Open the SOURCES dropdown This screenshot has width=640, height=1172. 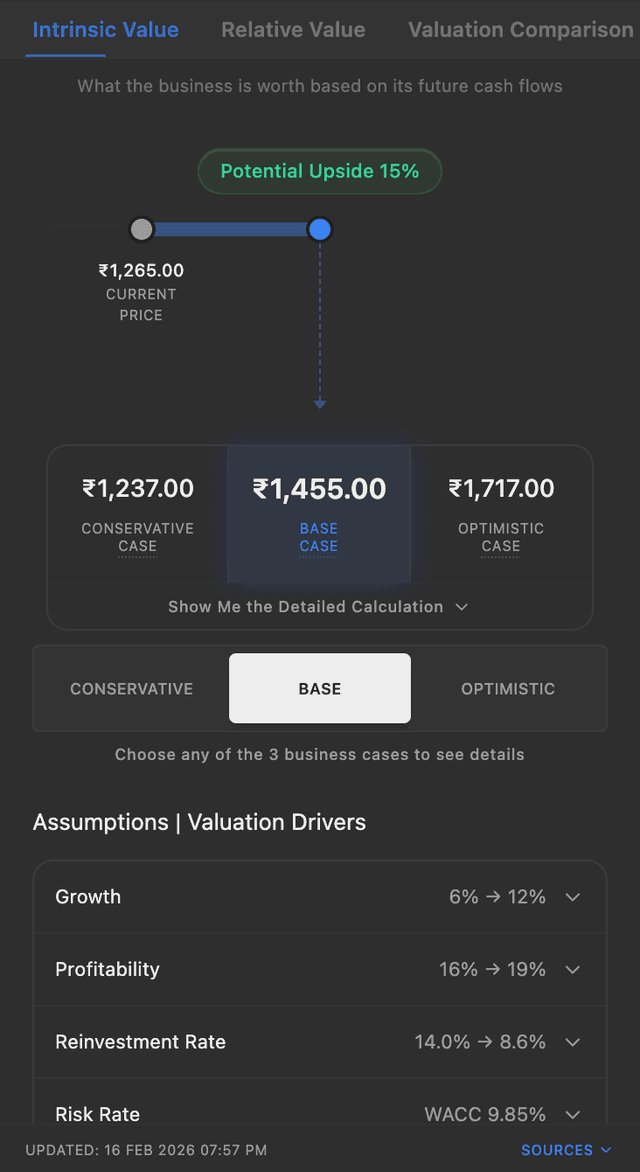(567, 1150)
